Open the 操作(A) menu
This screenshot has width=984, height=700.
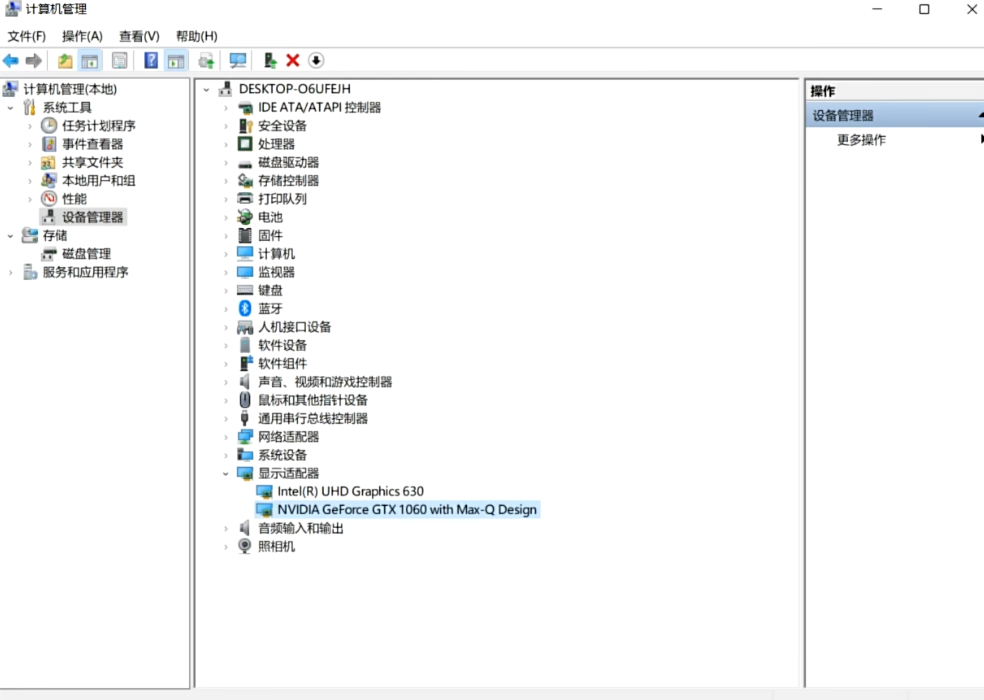(x=82, y=36)
